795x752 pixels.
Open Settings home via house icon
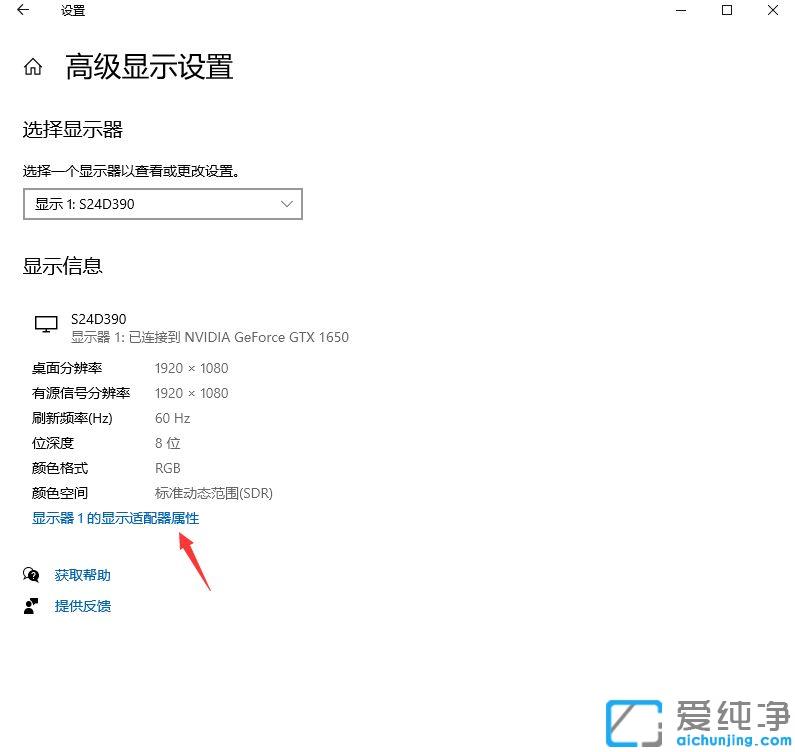[x=33, y=66]
